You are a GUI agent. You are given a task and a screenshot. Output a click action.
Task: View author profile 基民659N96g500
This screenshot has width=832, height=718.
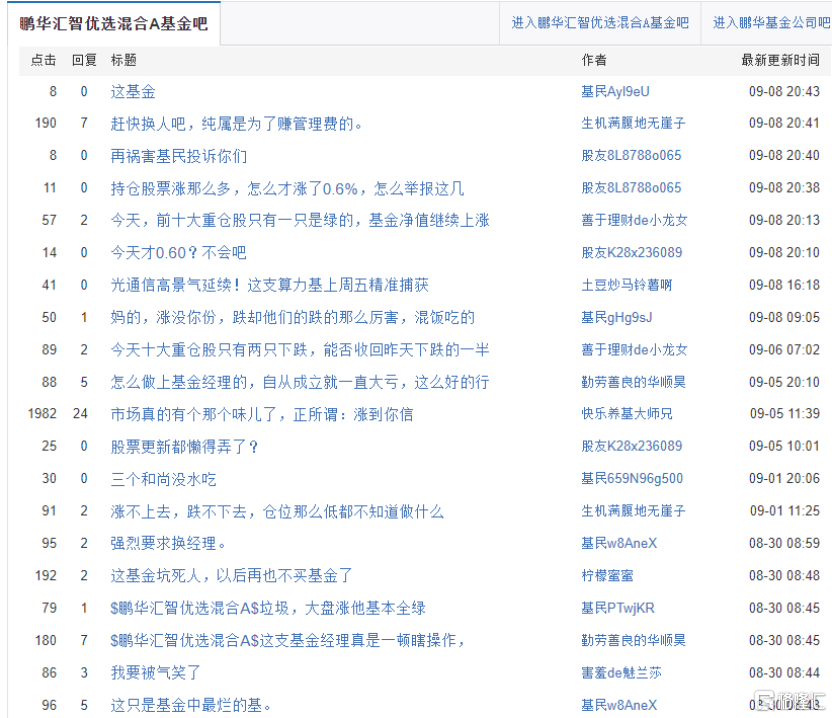pos(632,479)
